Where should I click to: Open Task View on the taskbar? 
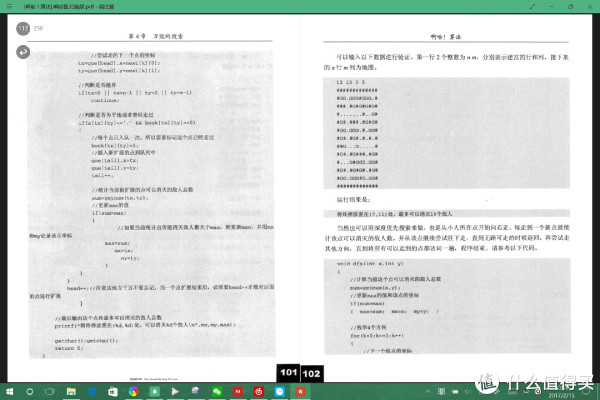(x=50, y=392)
